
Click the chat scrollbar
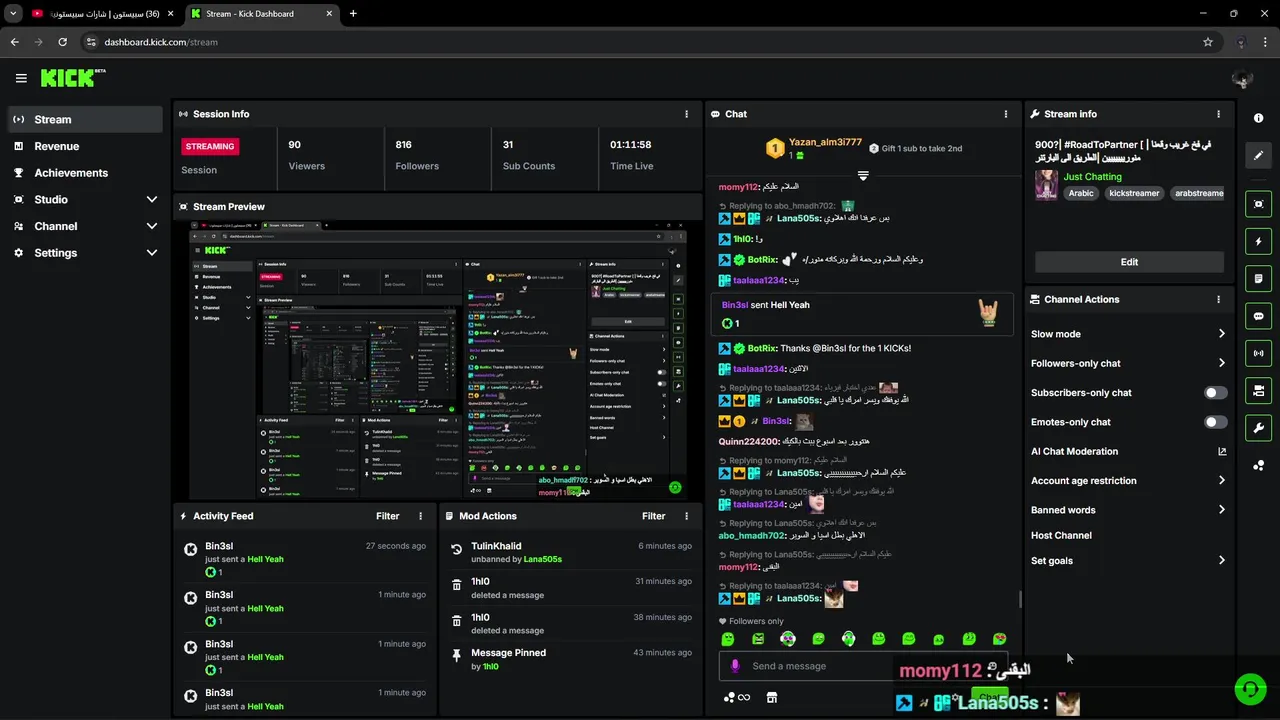pyautogui.click(x=1020, y=599)
